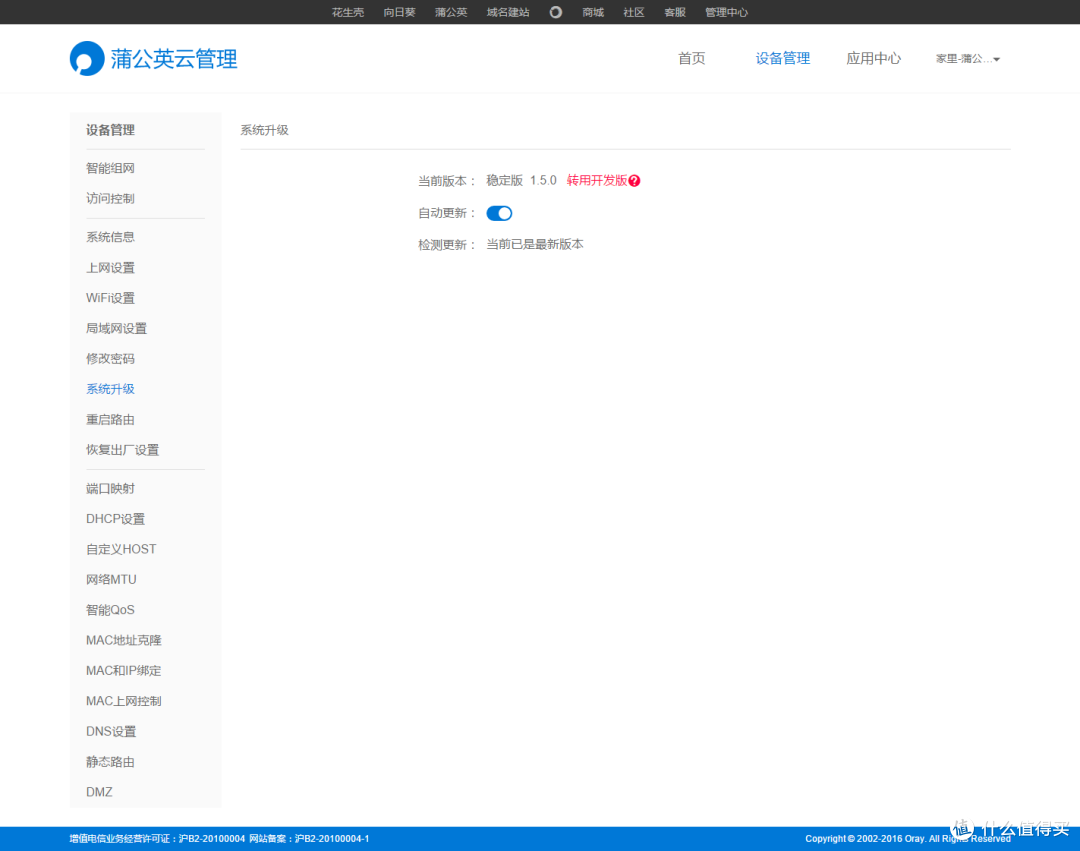This screenshot has width=1080, height=851.
Task: Click the circular Oray icon in top bar
Action: click(x=555, y=12)
